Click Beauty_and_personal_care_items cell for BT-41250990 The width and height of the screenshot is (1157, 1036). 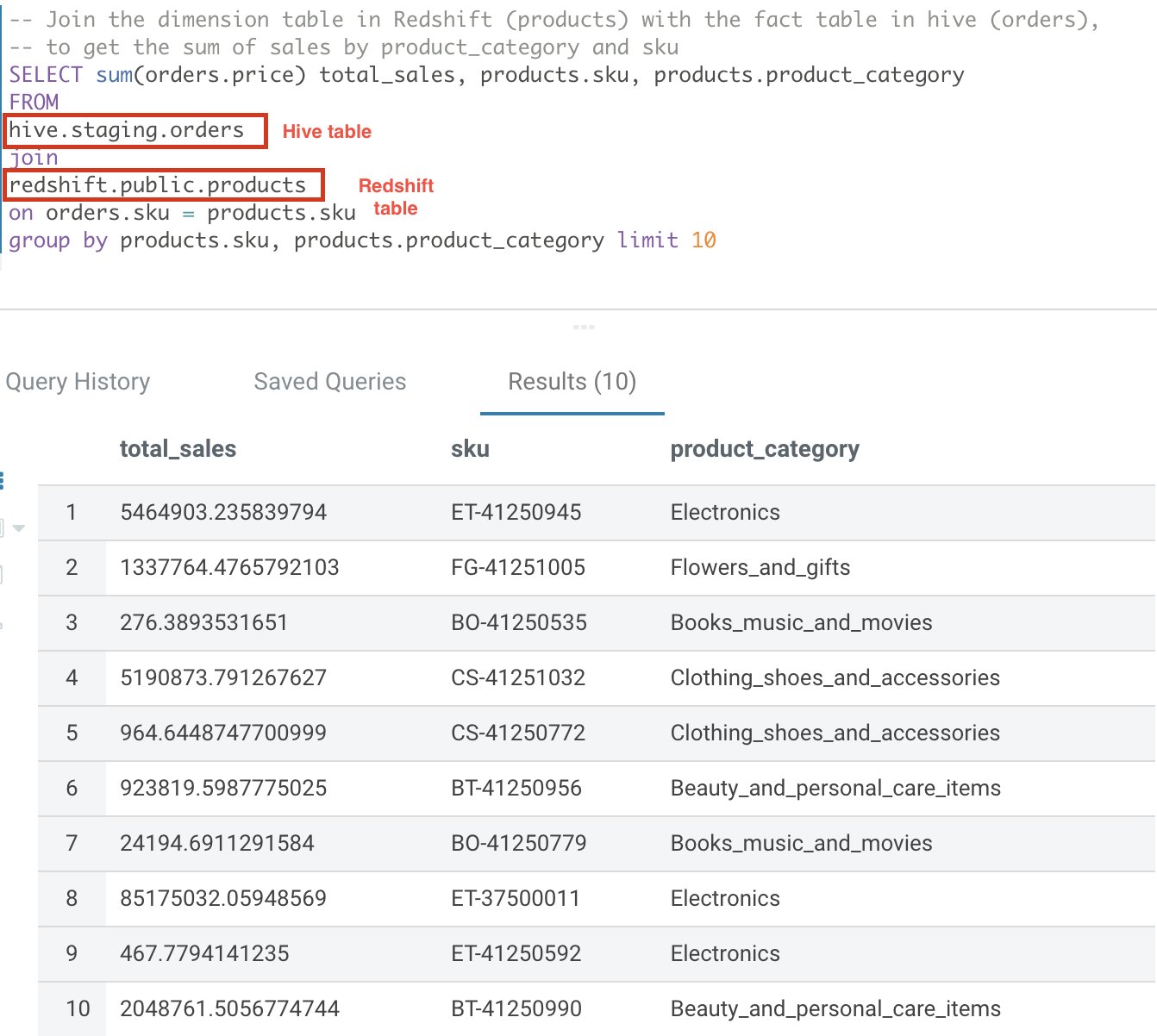pos(835,1008)
